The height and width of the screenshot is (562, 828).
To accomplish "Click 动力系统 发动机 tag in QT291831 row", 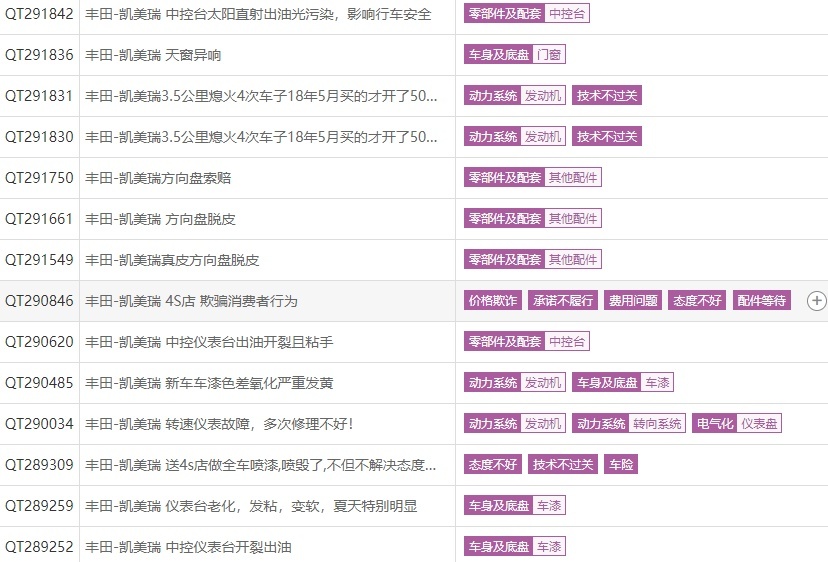I will pos(515,96).
